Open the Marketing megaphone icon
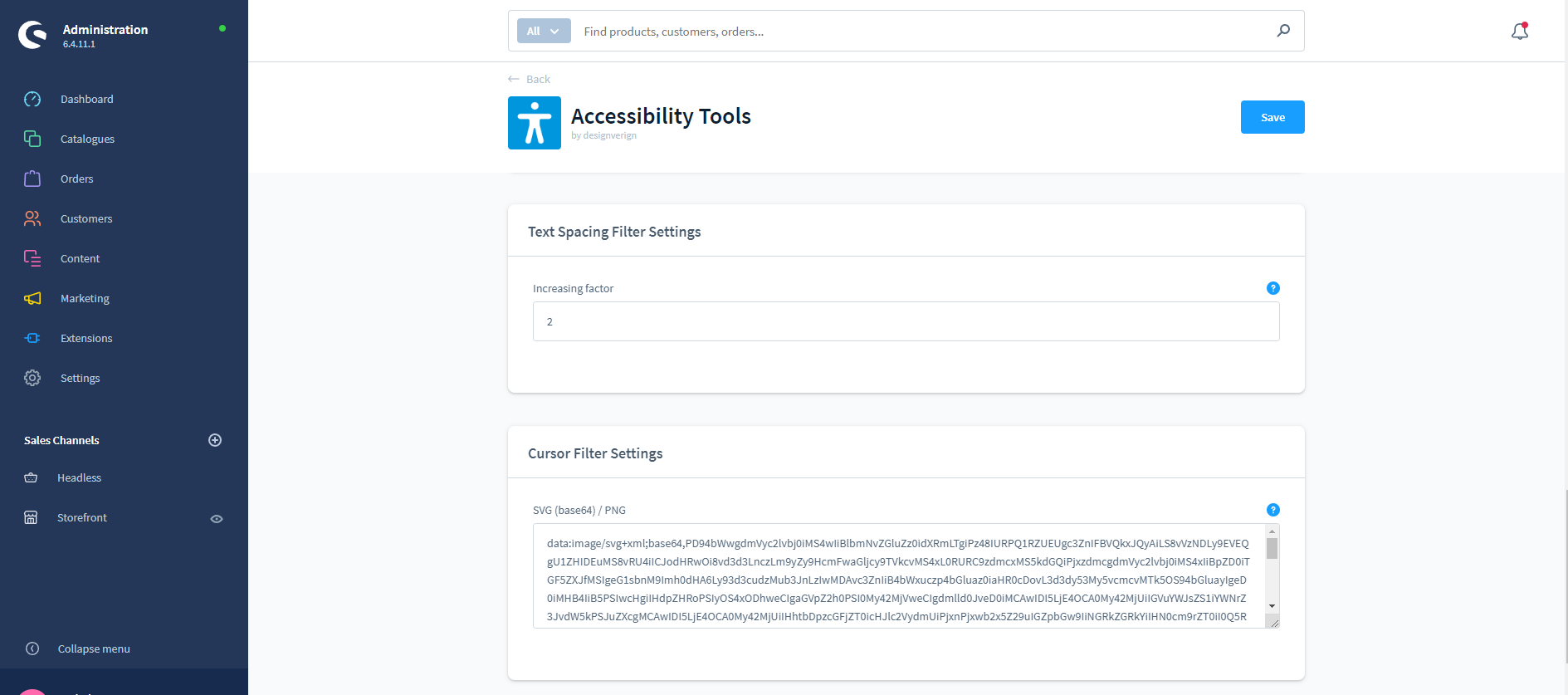The width and height of the screenshot is (1568, 695). click(x=32, y=298)
